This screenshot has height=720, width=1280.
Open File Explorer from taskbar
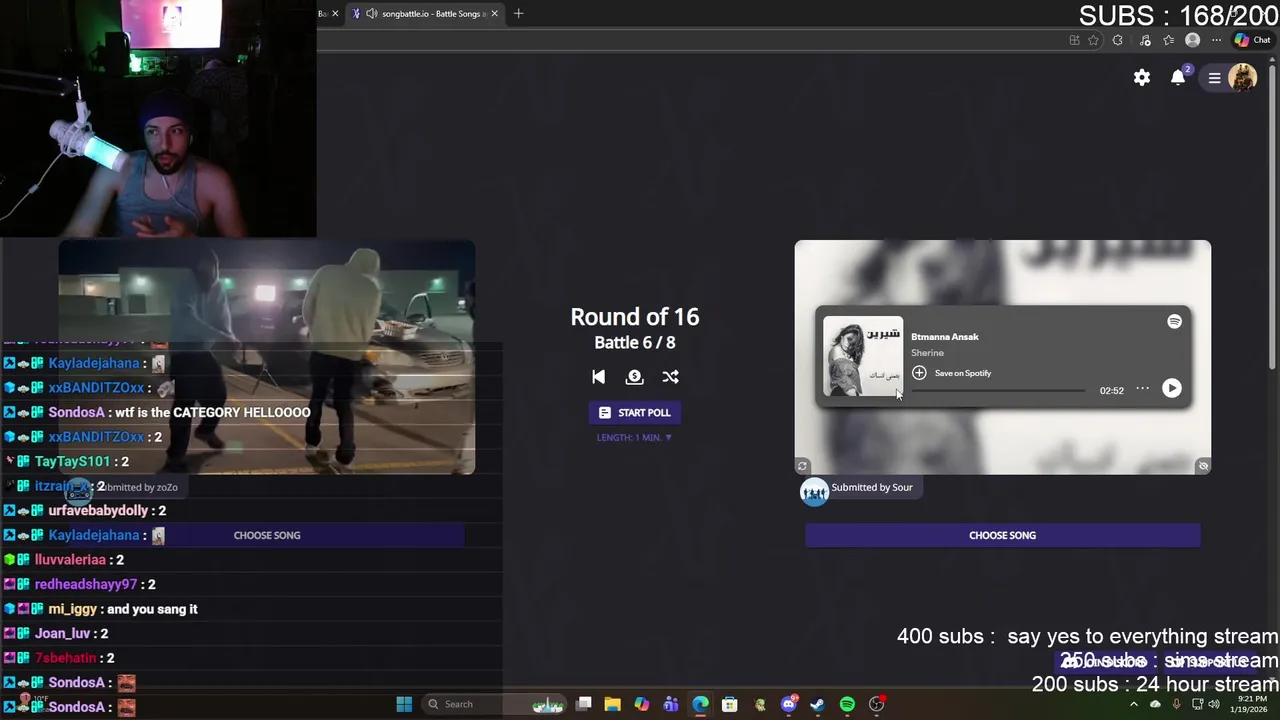click(x=613, y=704)
